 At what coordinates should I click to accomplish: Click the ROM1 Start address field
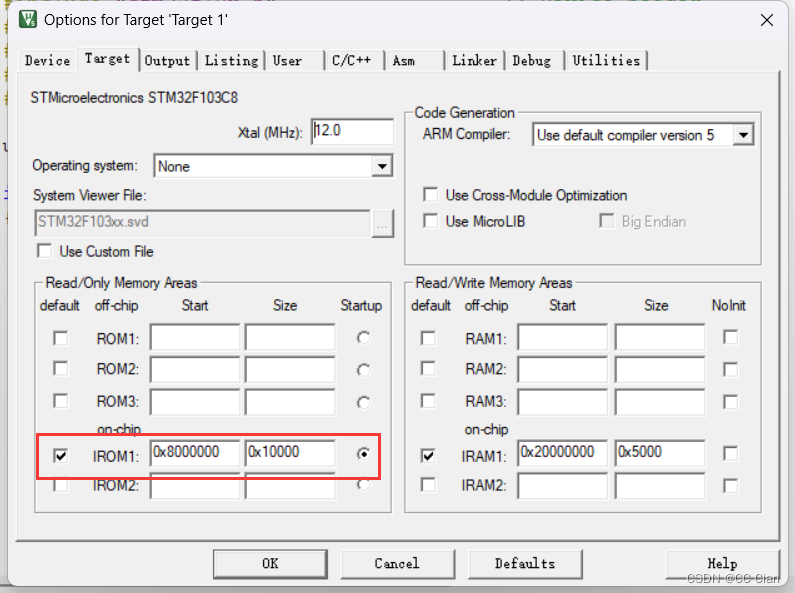point(195,338)
